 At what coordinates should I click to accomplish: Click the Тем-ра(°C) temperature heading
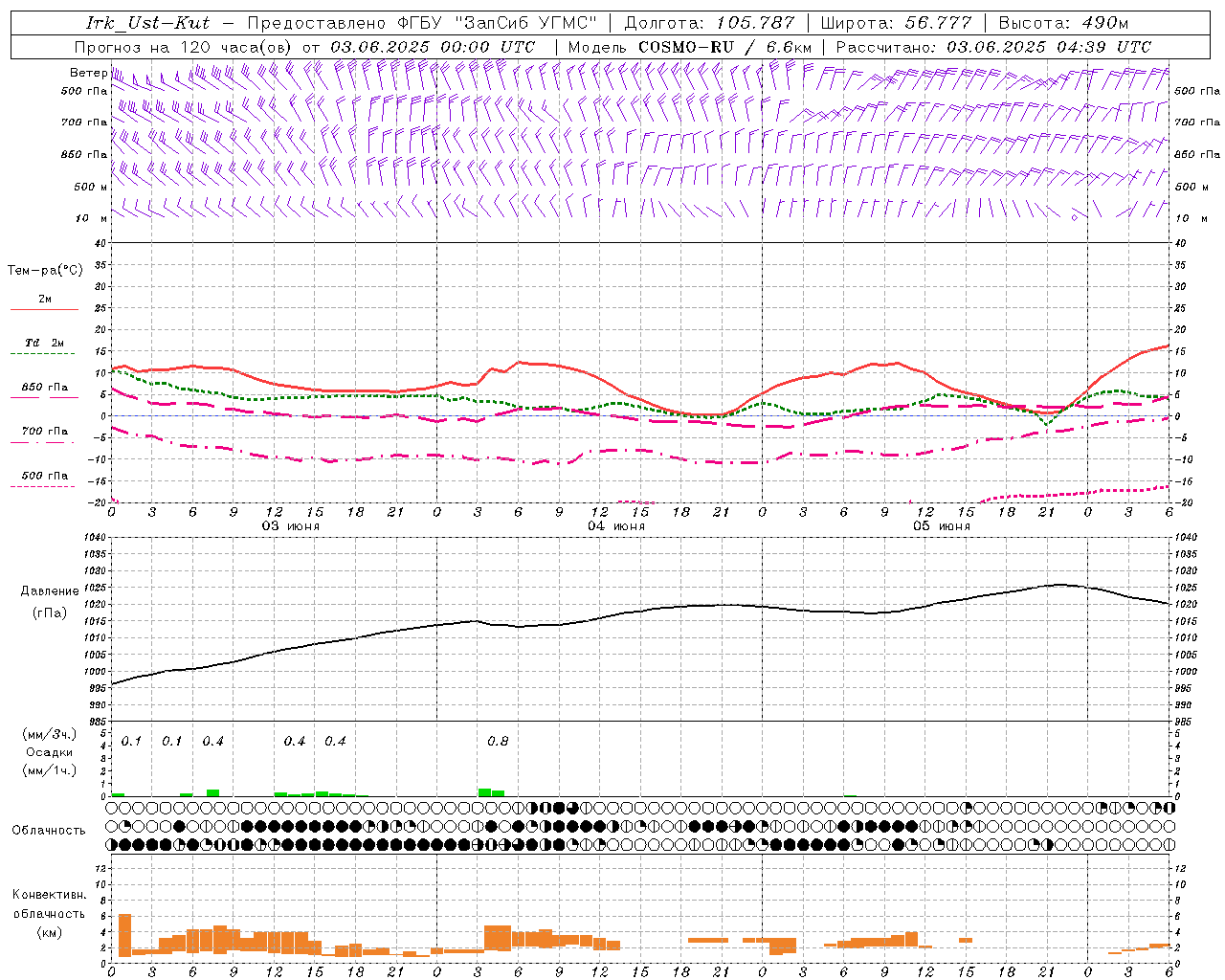(45, 271)
